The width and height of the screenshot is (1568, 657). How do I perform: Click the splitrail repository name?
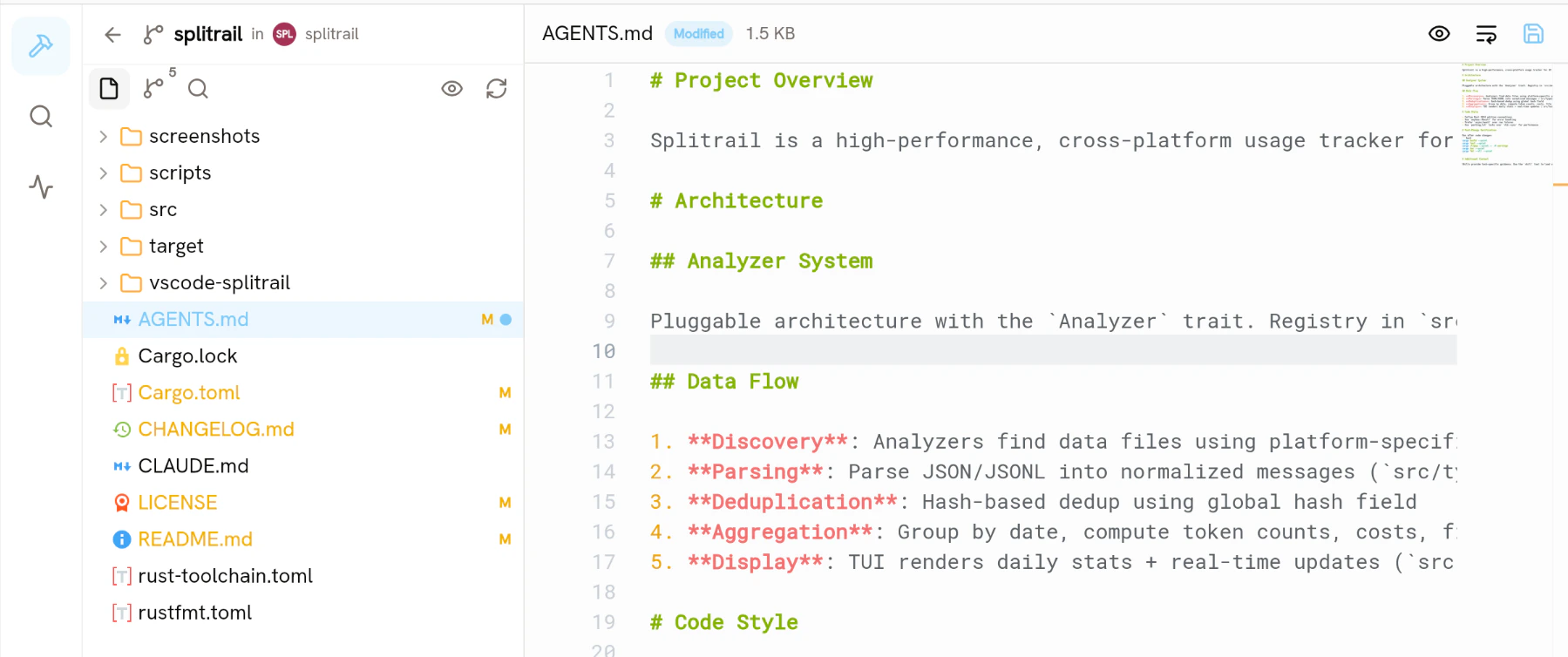pyautogui.click(x=208, y=34)
